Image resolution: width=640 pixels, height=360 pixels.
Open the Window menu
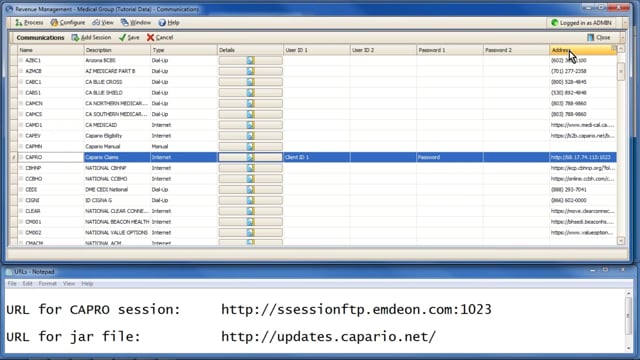point(136,23)
